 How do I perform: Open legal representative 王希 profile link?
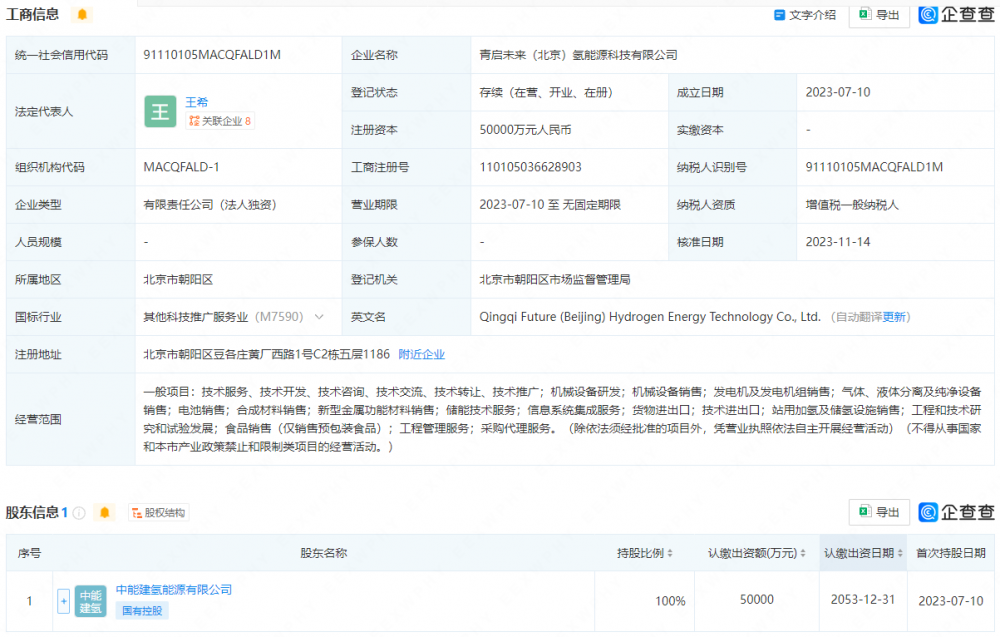[x=197, y=102]
